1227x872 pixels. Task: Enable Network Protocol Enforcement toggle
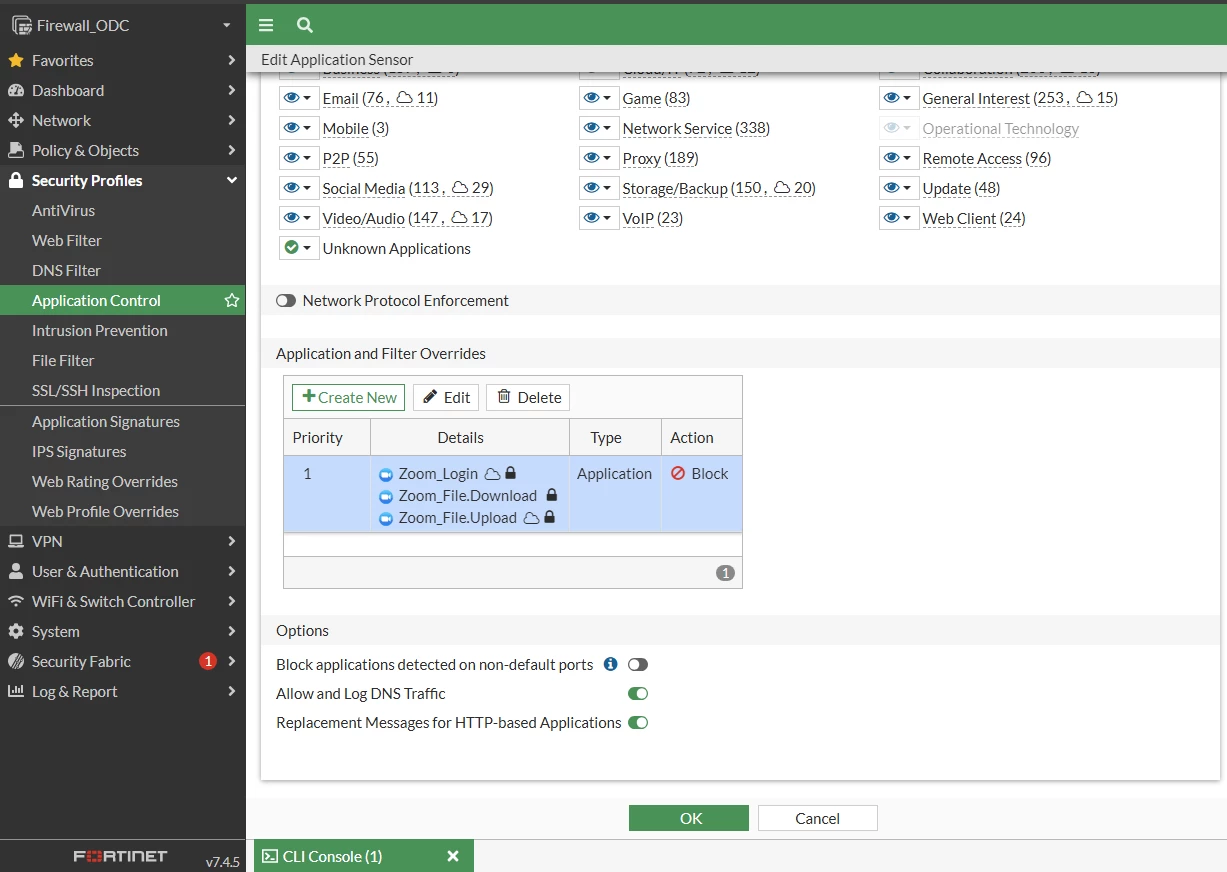click(286, 300)
